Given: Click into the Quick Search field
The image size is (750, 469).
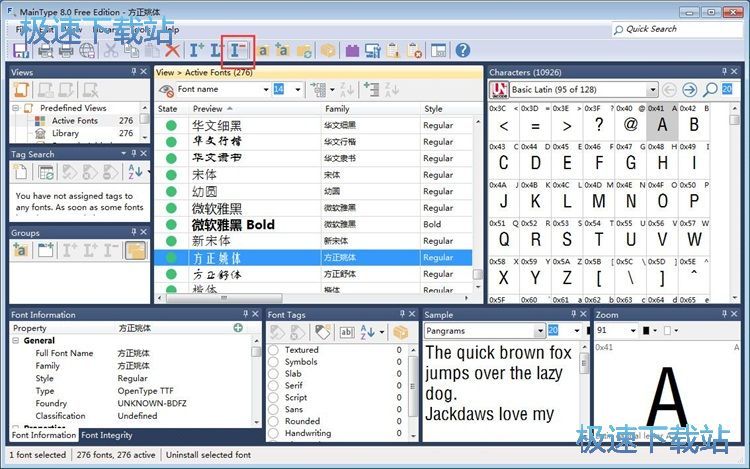Looking at the screenshot, I should [x=677, y=29].
